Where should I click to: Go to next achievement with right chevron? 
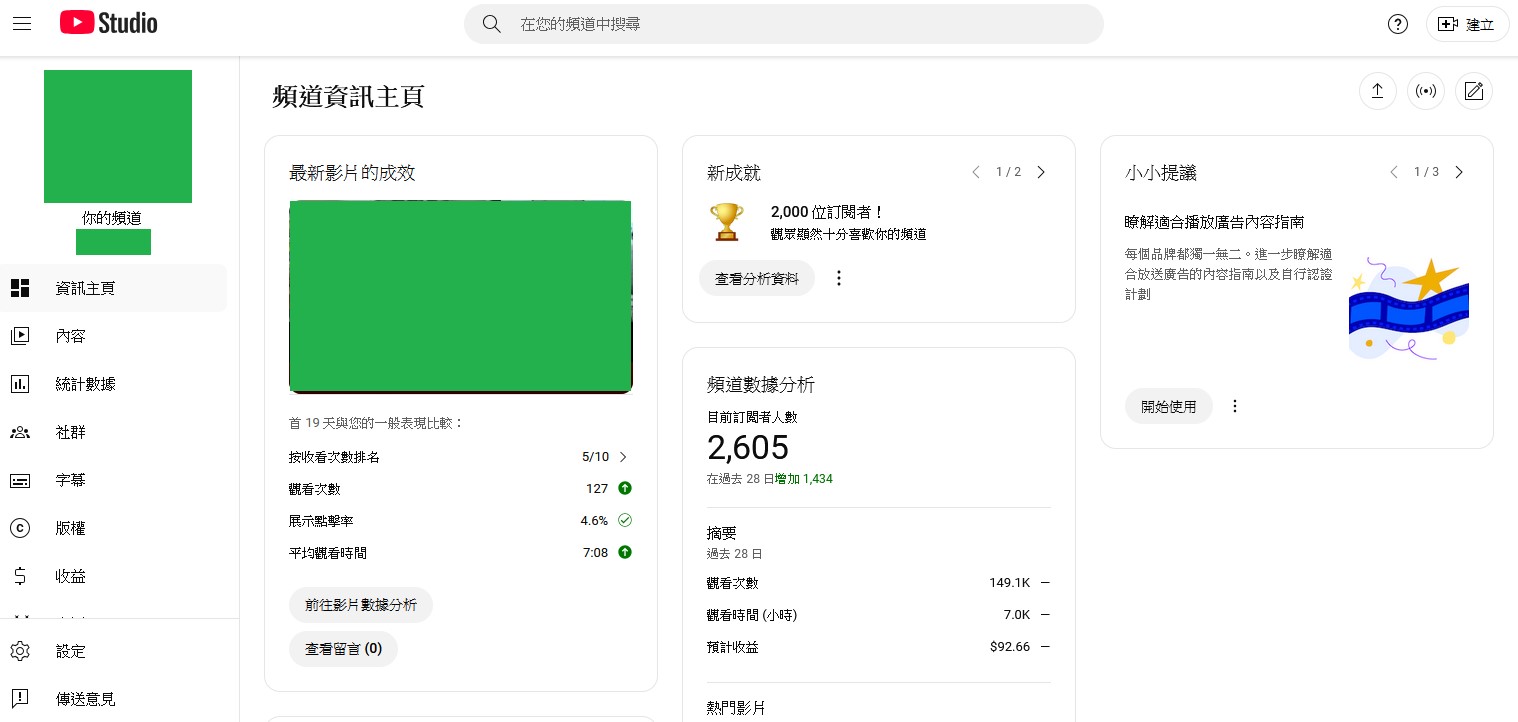point(1041,172)
